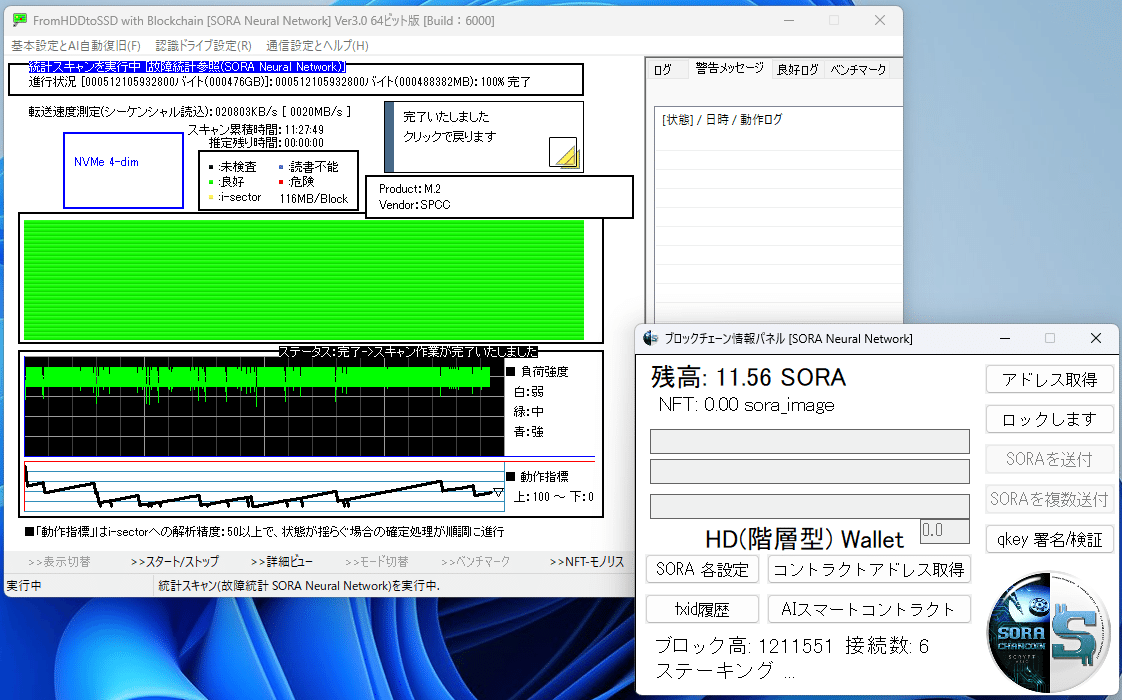Viewport: 1122px width, 700px height.
Task: Click the 100% scan progress bar
Action: [300, 85]
